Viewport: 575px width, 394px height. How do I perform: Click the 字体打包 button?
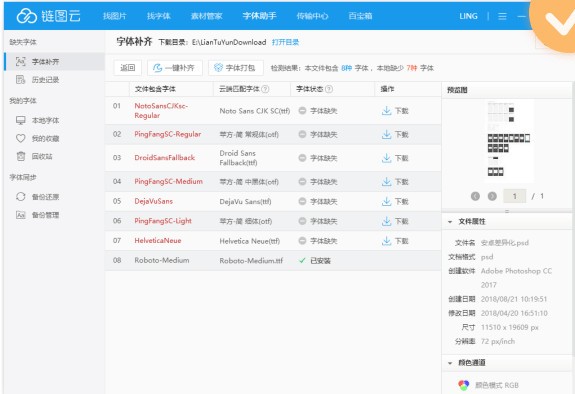(235, 68)
